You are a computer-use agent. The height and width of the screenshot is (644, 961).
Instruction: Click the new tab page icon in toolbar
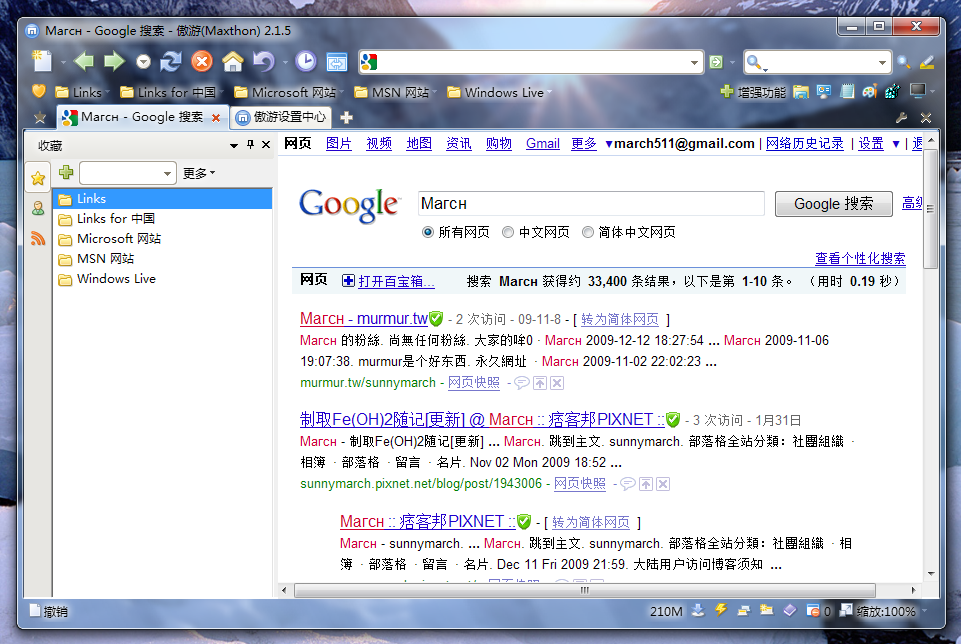point(42,61)
